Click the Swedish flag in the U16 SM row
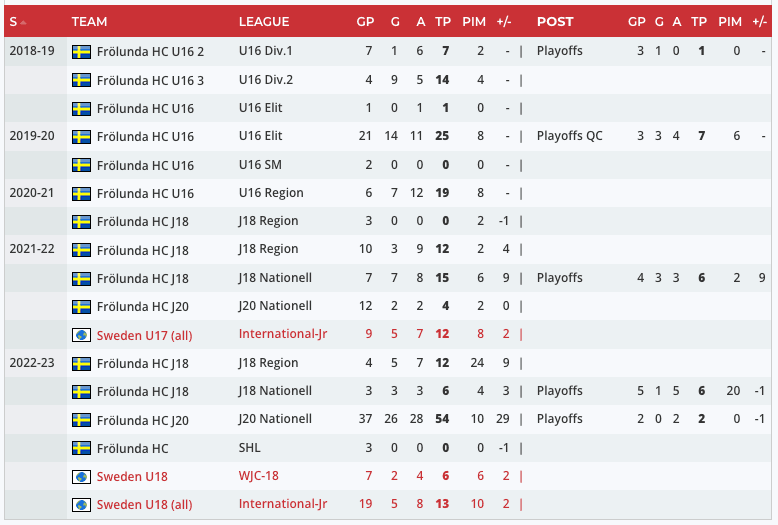This screenshot has height=525, width=778. tap(81, 165)
